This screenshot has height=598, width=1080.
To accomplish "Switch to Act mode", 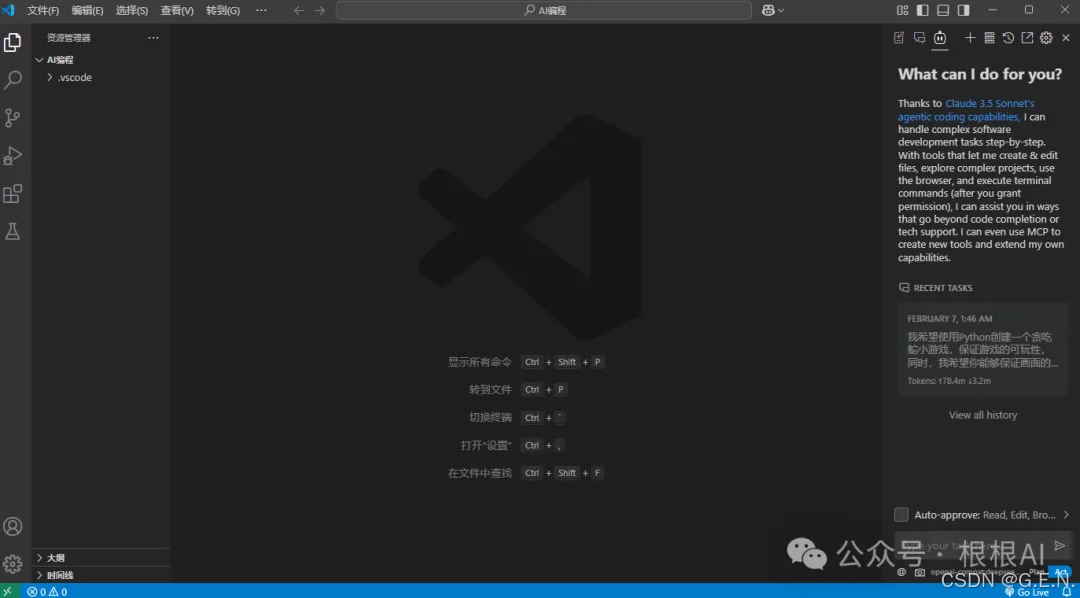I will (x=1060, y=572).
